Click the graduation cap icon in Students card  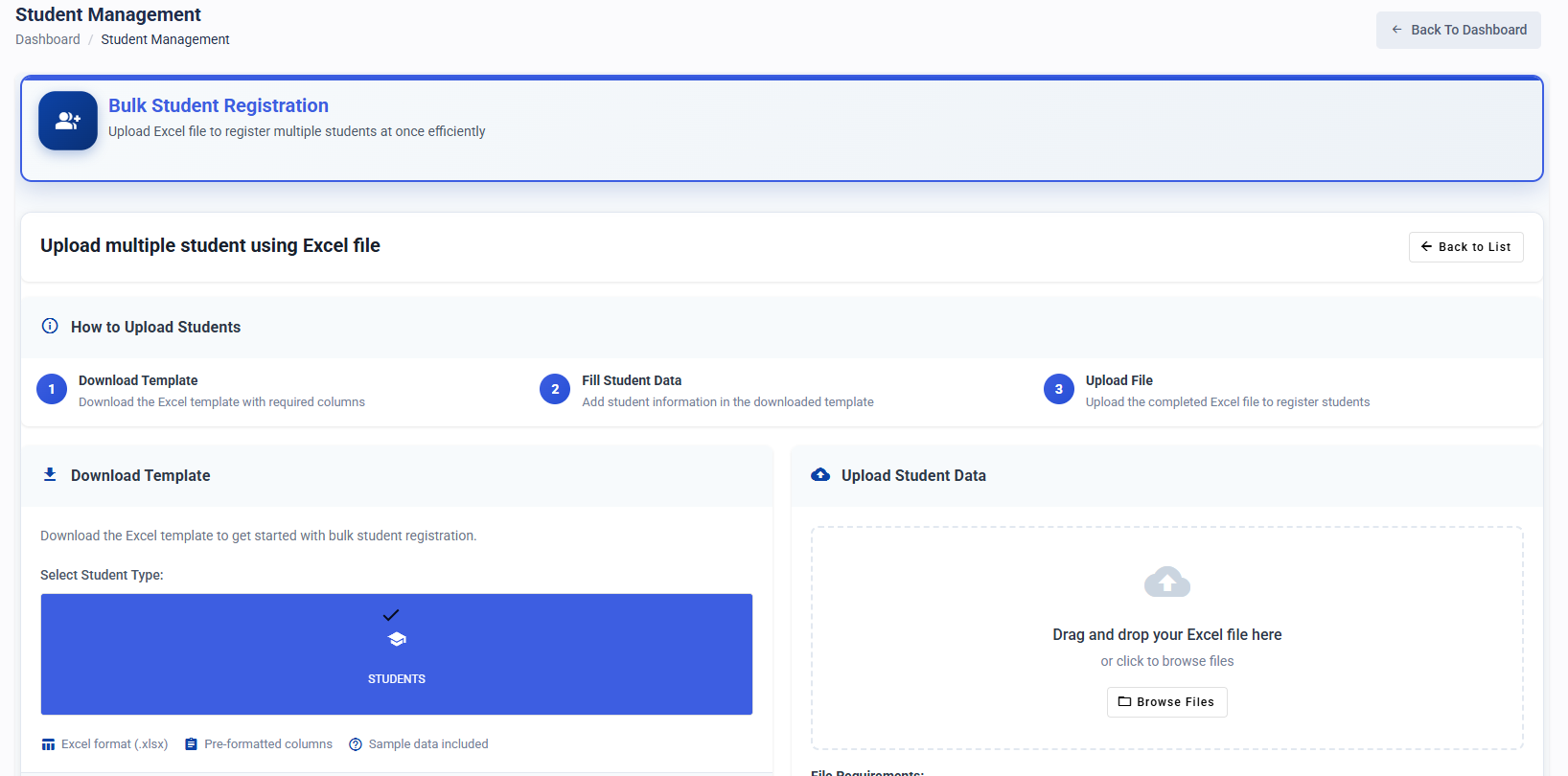[397, 639]
